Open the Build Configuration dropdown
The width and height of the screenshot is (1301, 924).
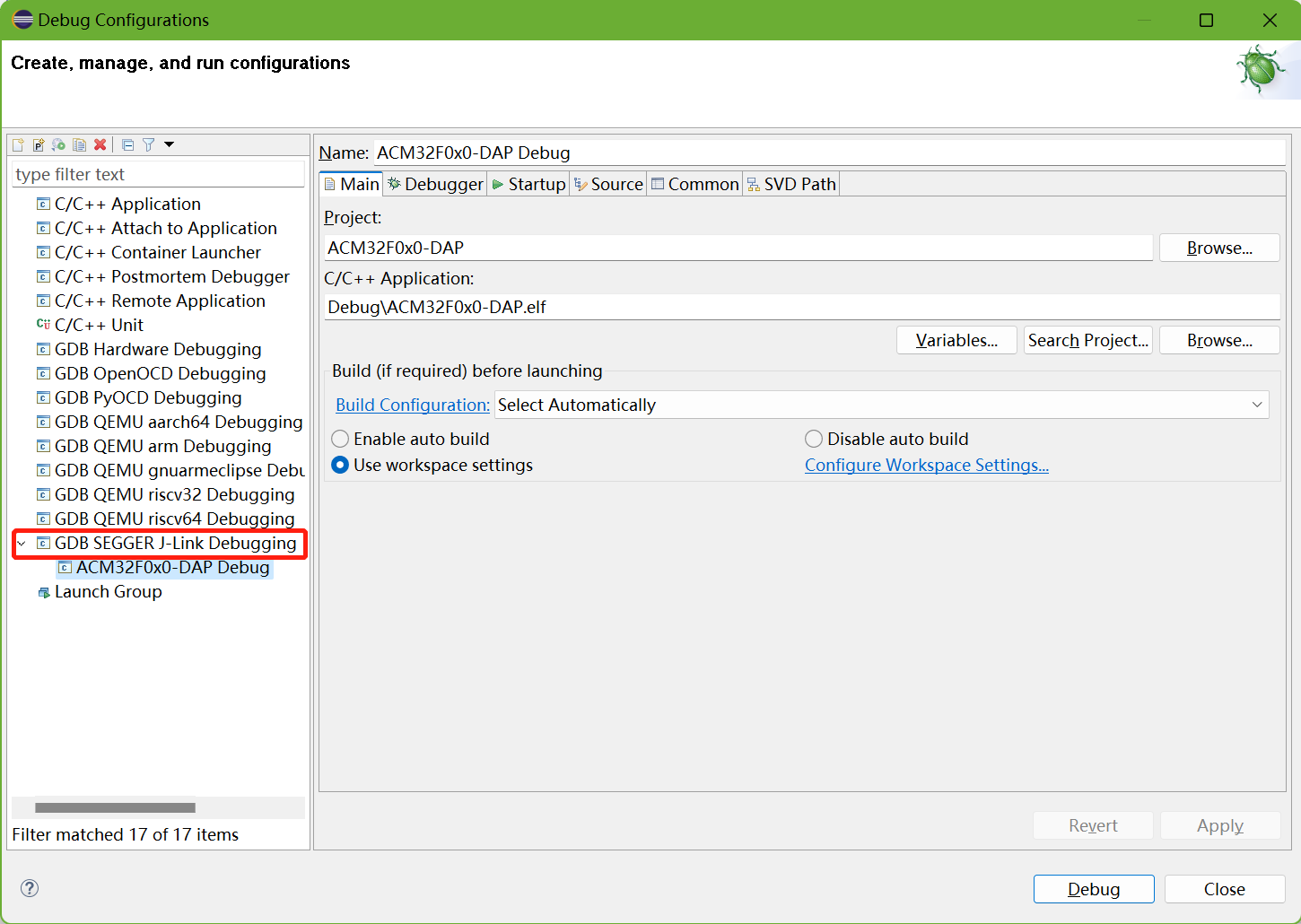1256,405
